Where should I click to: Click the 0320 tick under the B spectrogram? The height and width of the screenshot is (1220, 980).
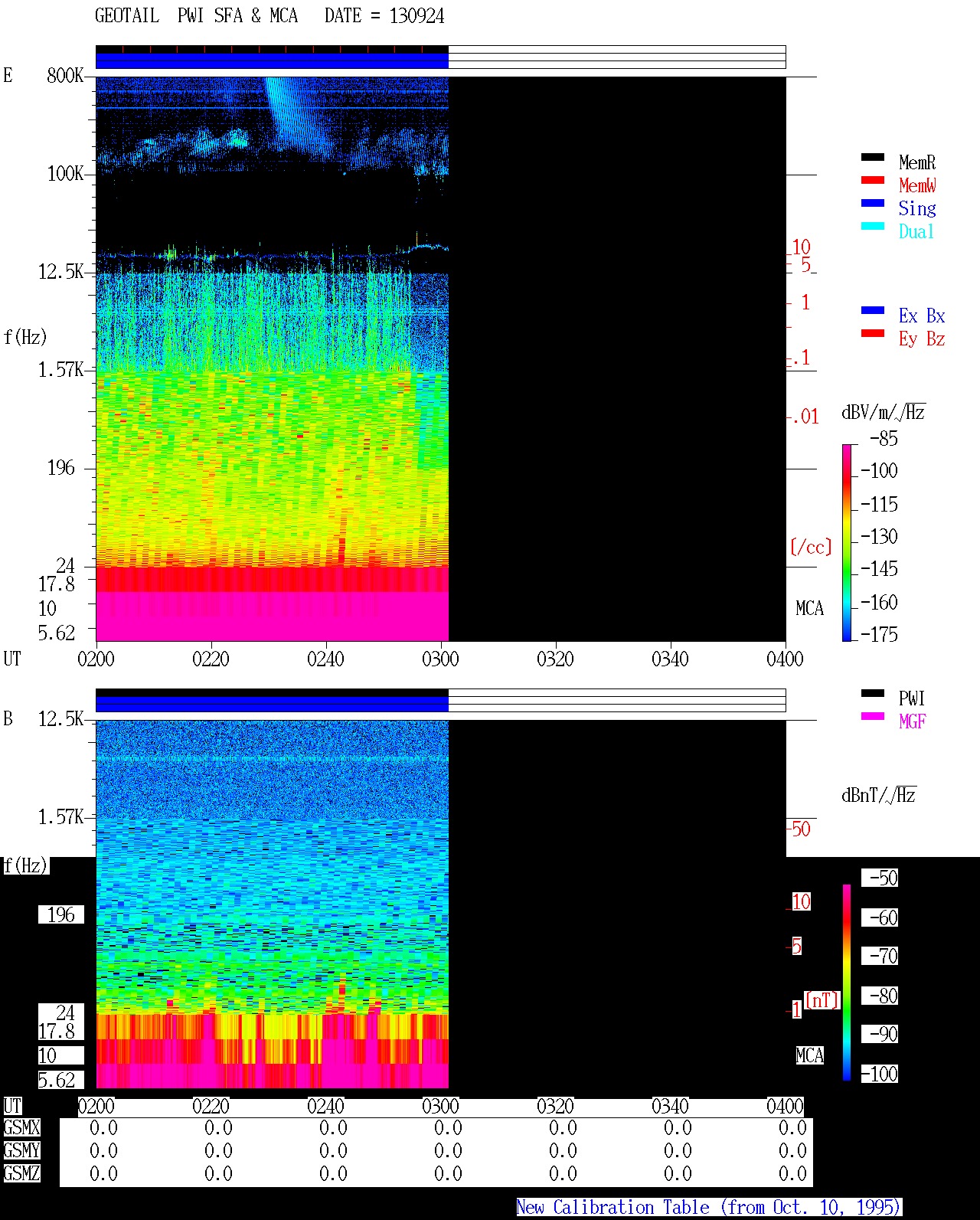click(x=555, y=1106)
